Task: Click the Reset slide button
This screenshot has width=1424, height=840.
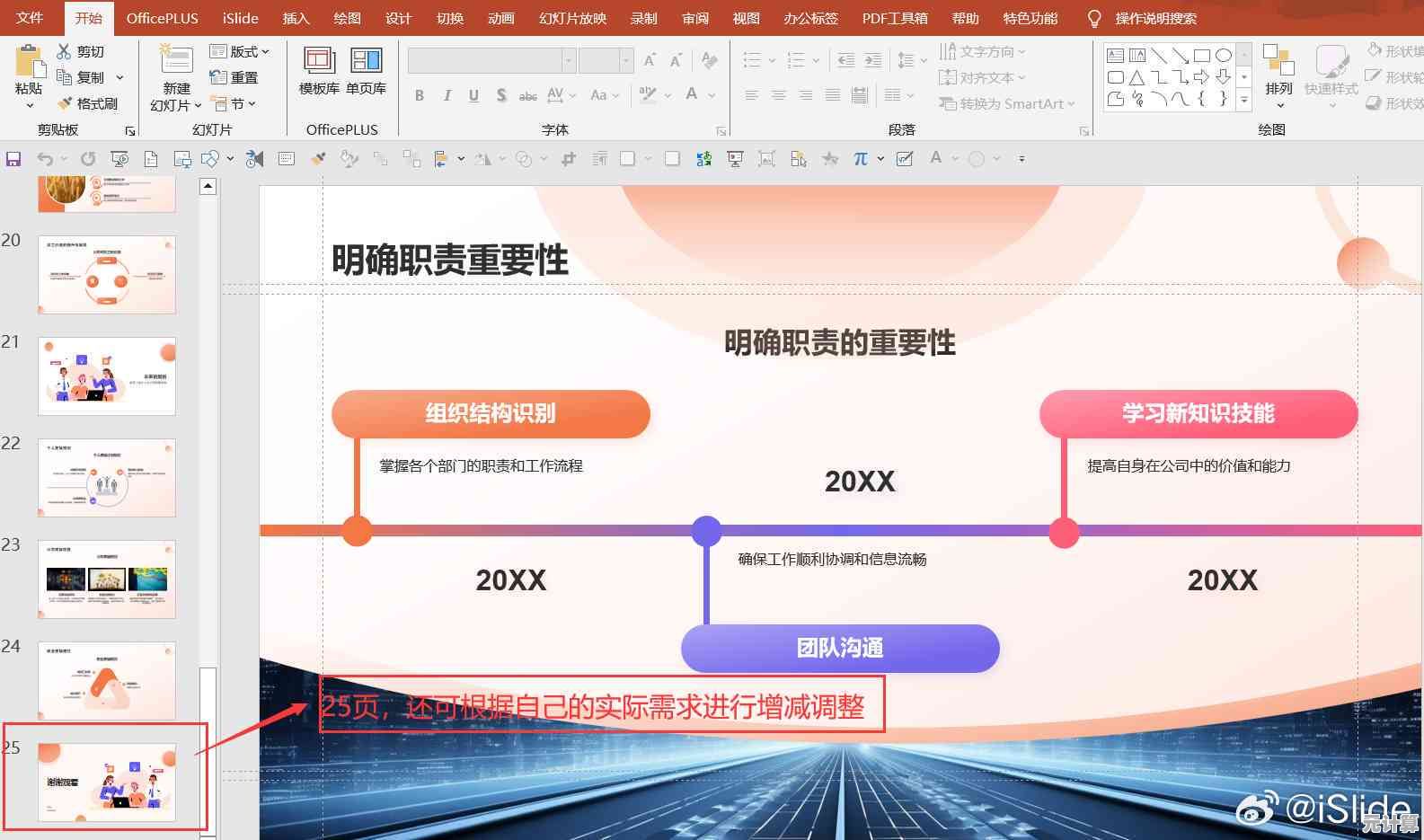Action: coord(234,77)
